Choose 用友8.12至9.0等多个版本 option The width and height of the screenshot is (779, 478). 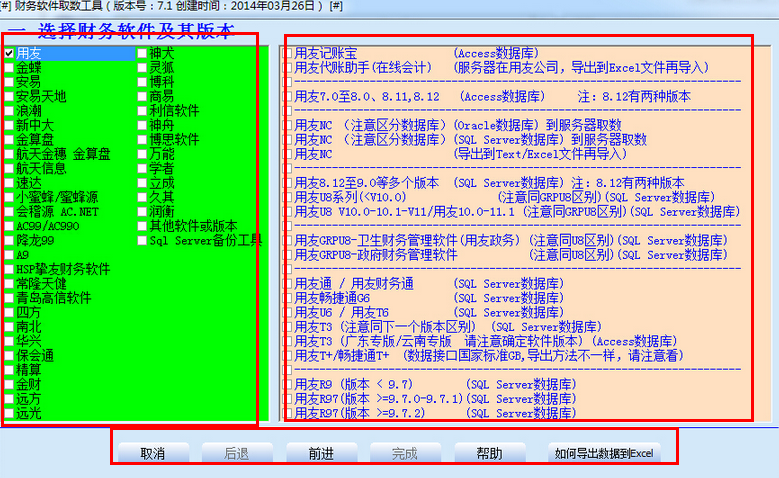point(287,183)
